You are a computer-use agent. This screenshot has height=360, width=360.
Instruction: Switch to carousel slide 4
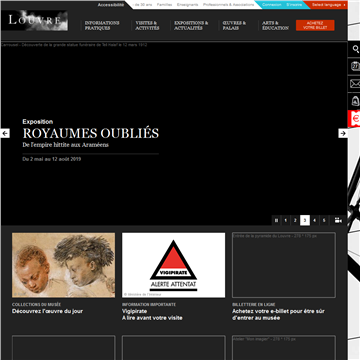pyautogui.click(x=314, y=220)
